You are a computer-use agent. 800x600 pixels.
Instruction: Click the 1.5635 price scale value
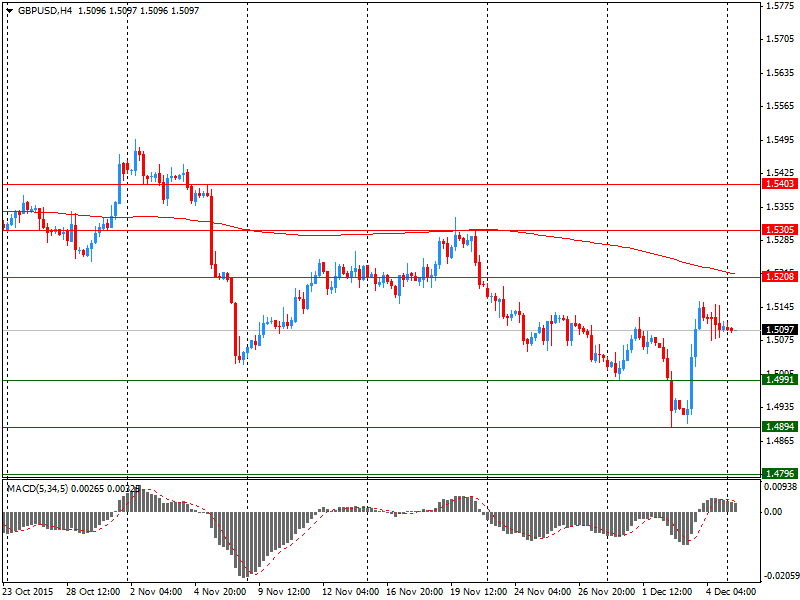tap(780, 72)
